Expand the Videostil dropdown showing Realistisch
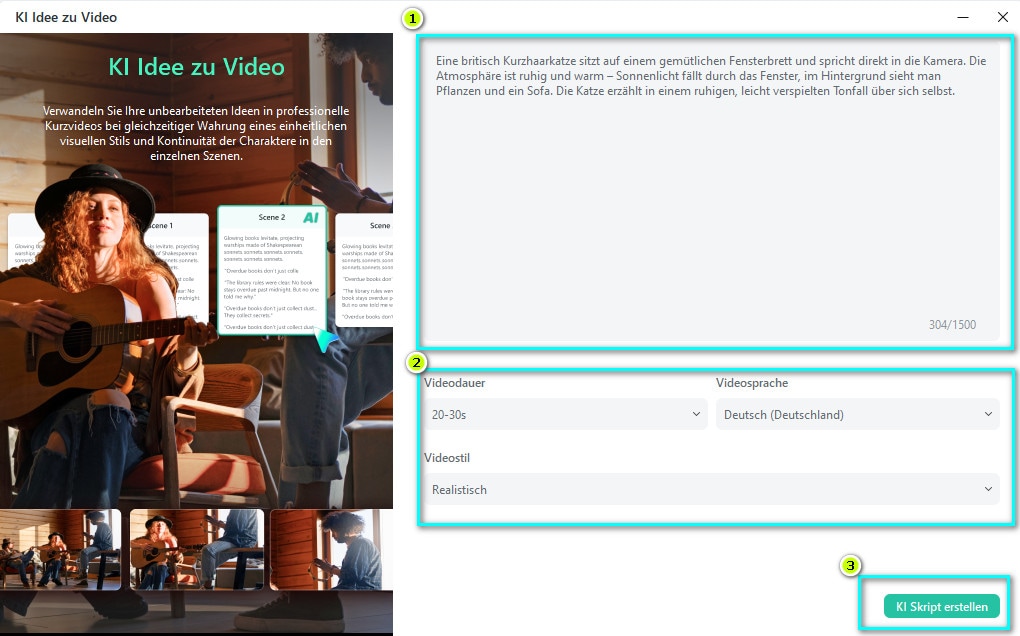 (x=712, y=489)
